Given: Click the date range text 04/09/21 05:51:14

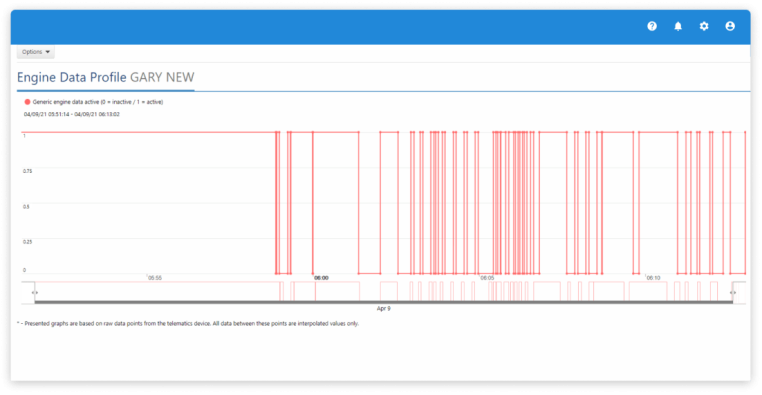Looking at the screenshot, I should (47, 115).
